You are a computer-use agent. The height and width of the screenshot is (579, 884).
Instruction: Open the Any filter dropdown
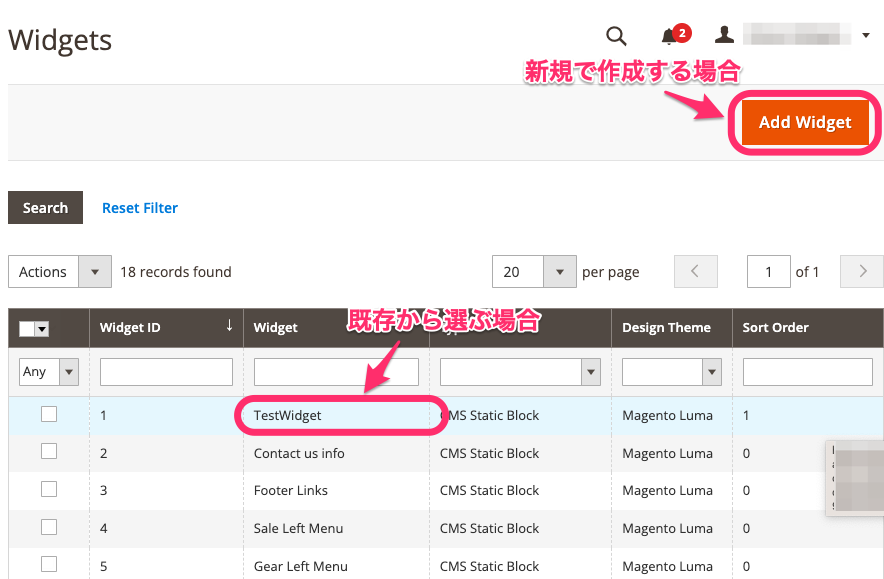[48, 371]
